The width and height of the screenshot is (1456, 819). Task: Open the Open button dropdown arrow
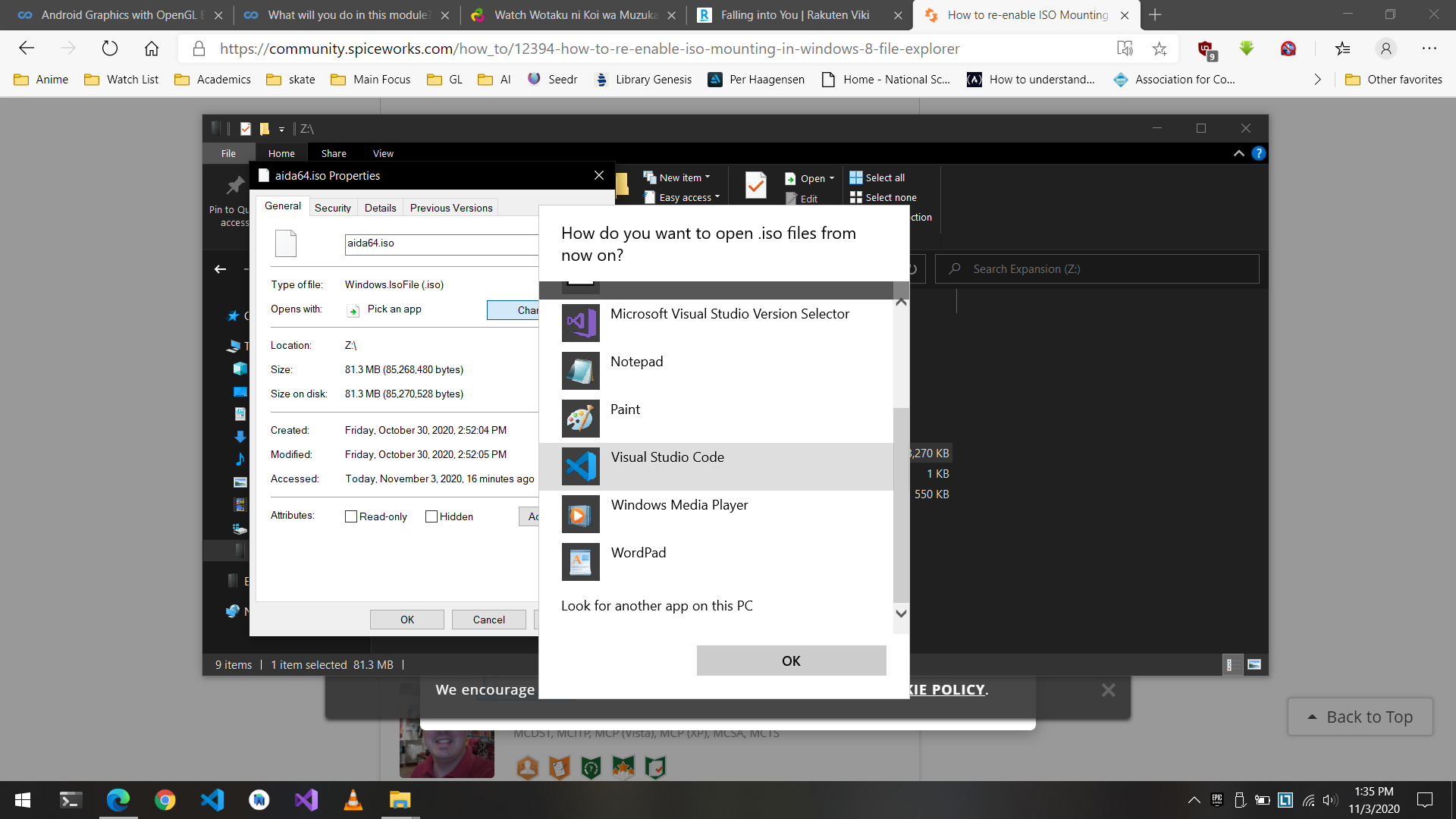point(832,178)
